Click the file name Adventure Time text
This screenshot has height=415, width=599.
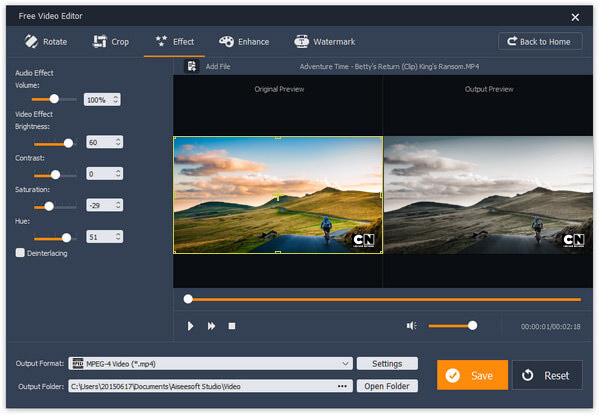[x=389, y=66]
